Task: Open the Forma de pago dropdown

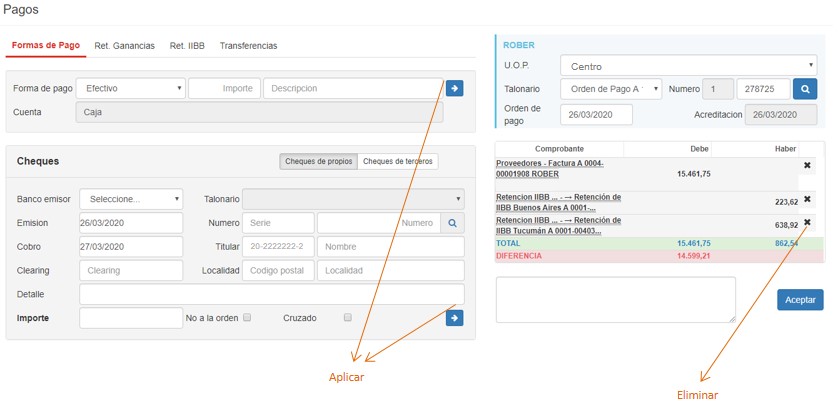Action: 130,88
